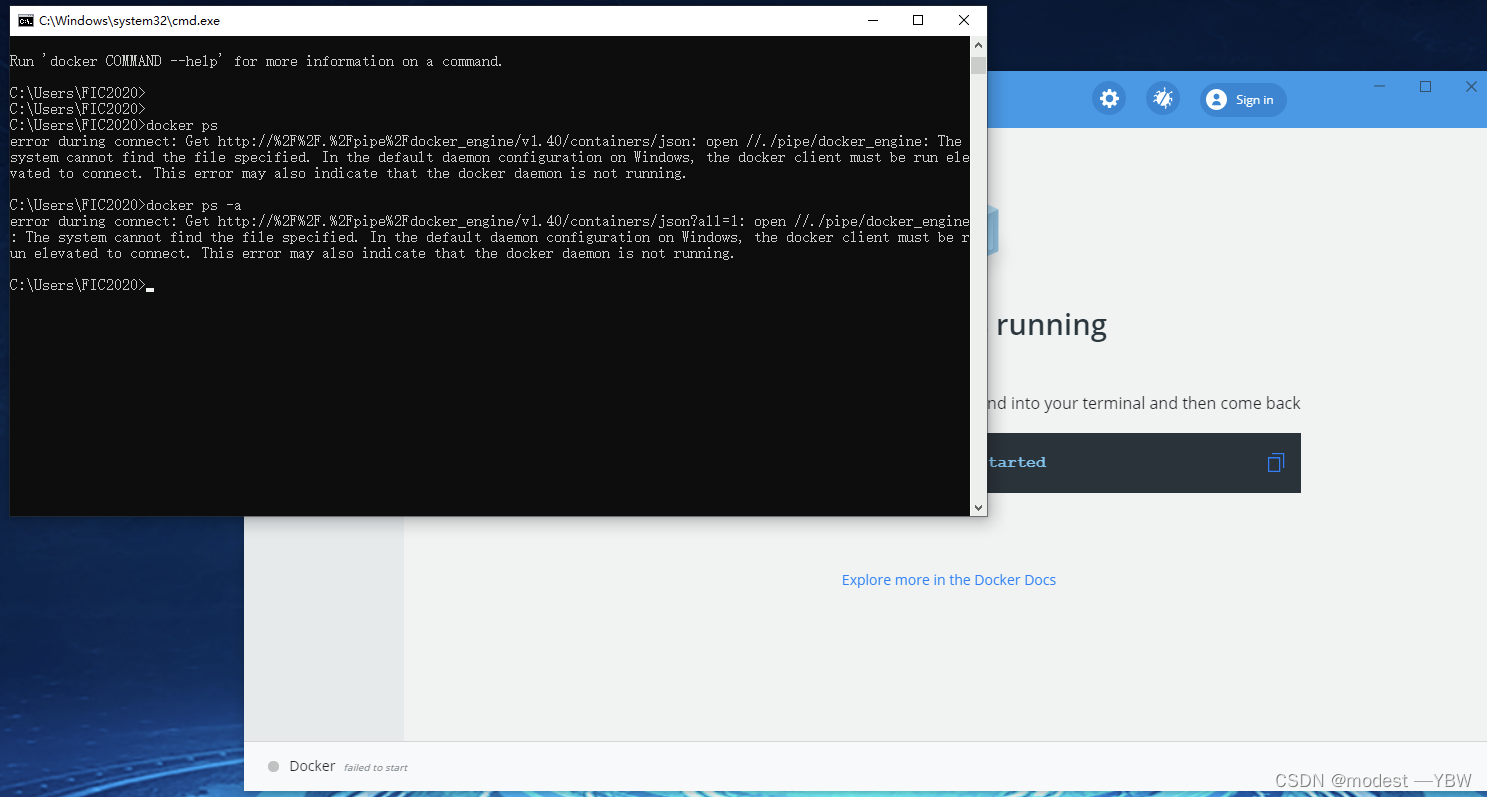Close the Docker Desktop window
The width and height of the screenshot is (1487, 797).
(1471, 87)
